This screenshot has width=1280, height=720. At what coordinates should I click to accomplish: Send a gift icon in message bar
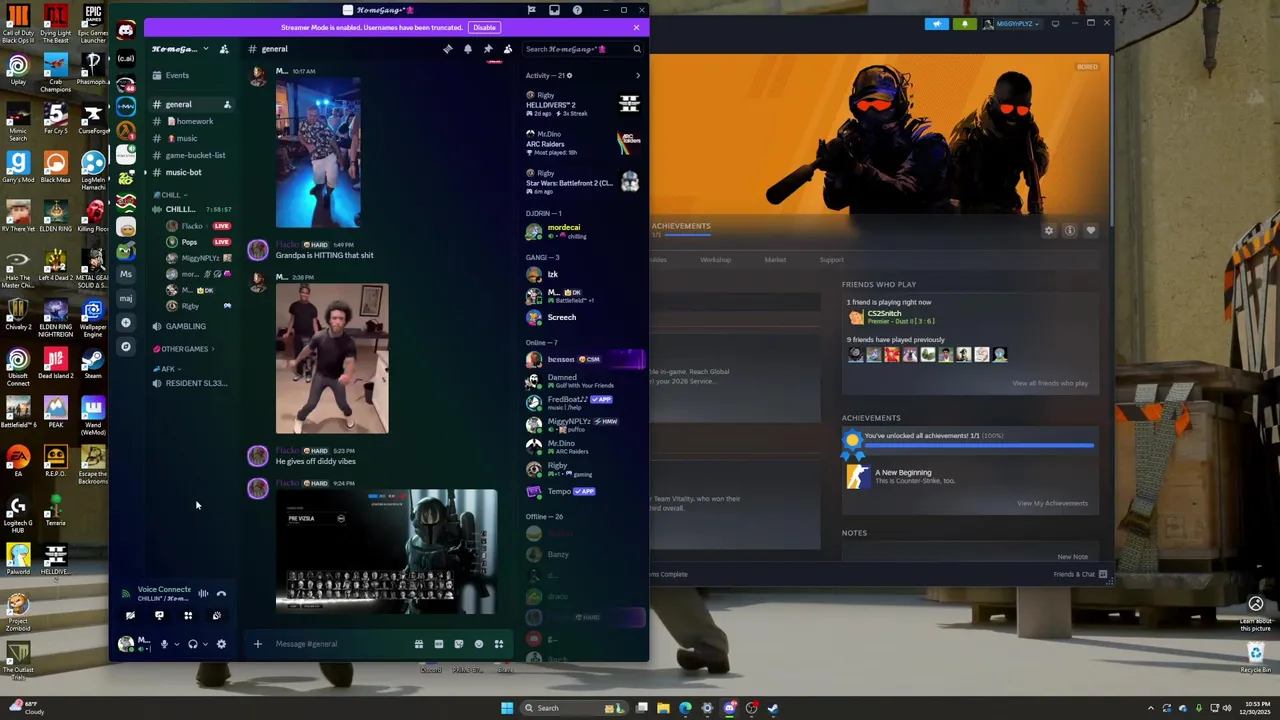tap(419, 644)
